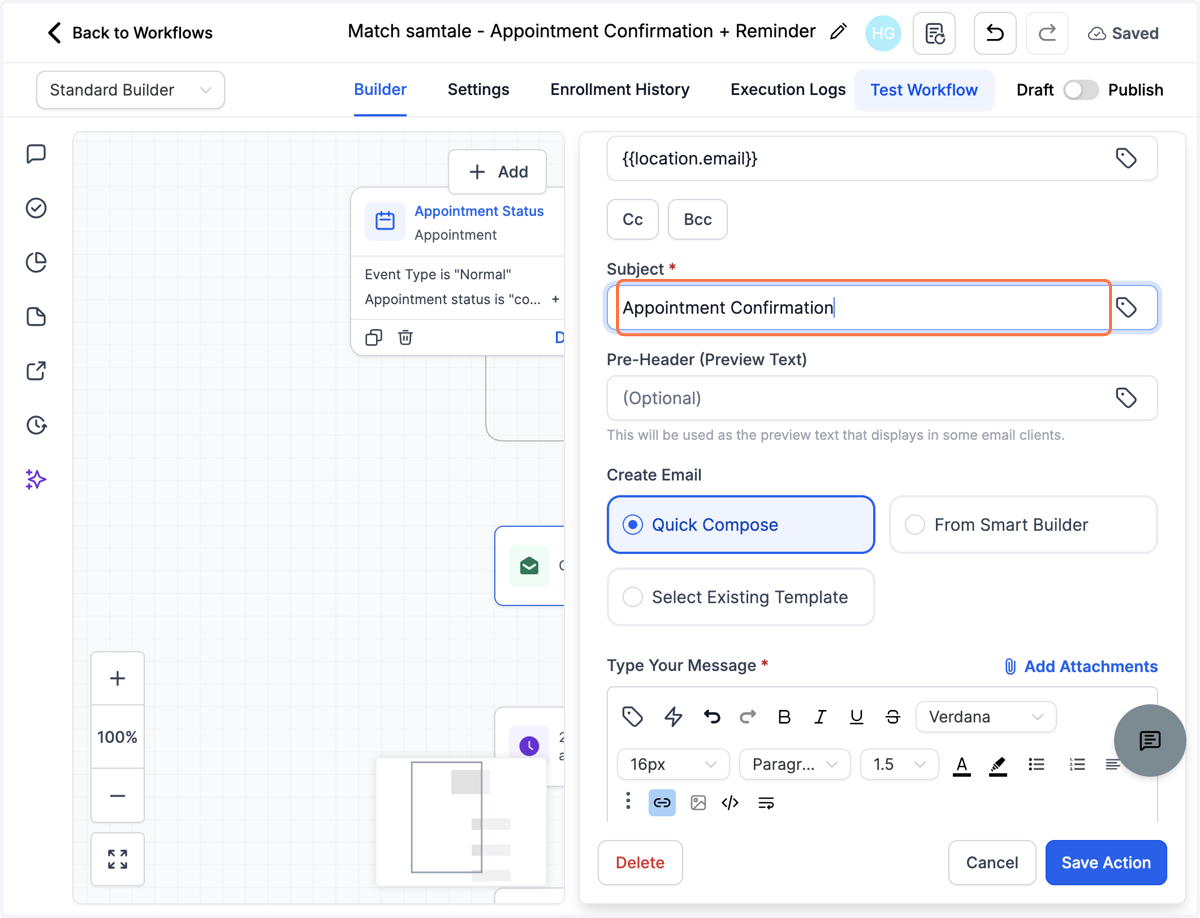
Task: Open the sticky note sidebar icon
Action: 36,317
